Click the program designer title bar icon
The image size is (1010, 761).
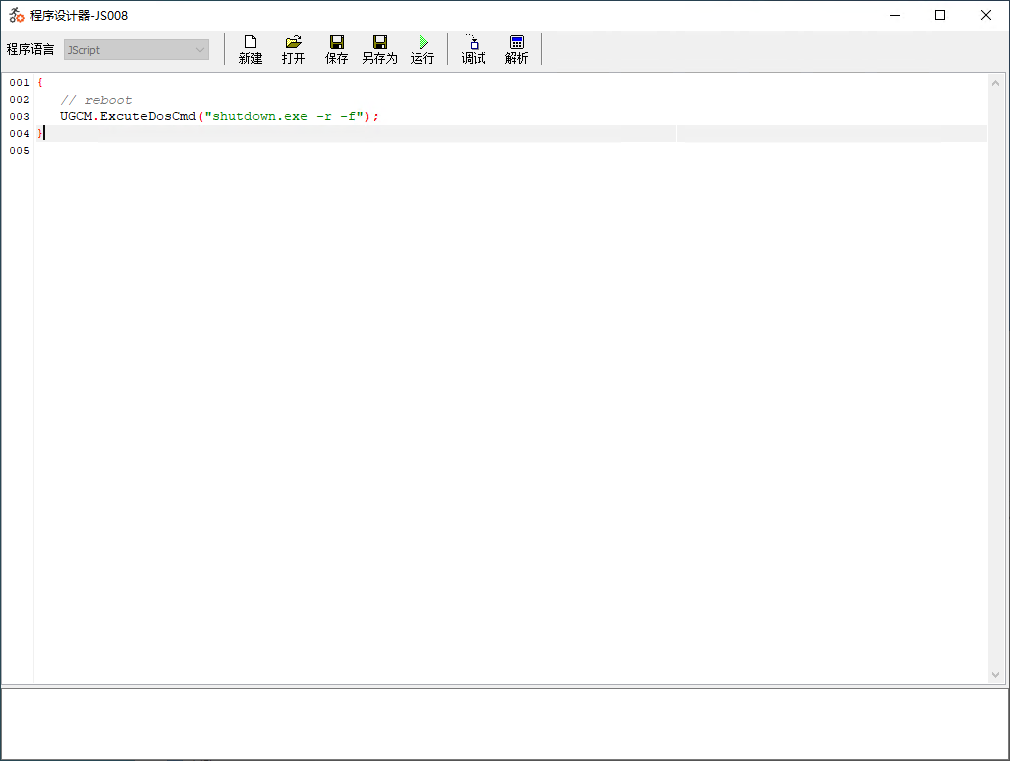17,15
